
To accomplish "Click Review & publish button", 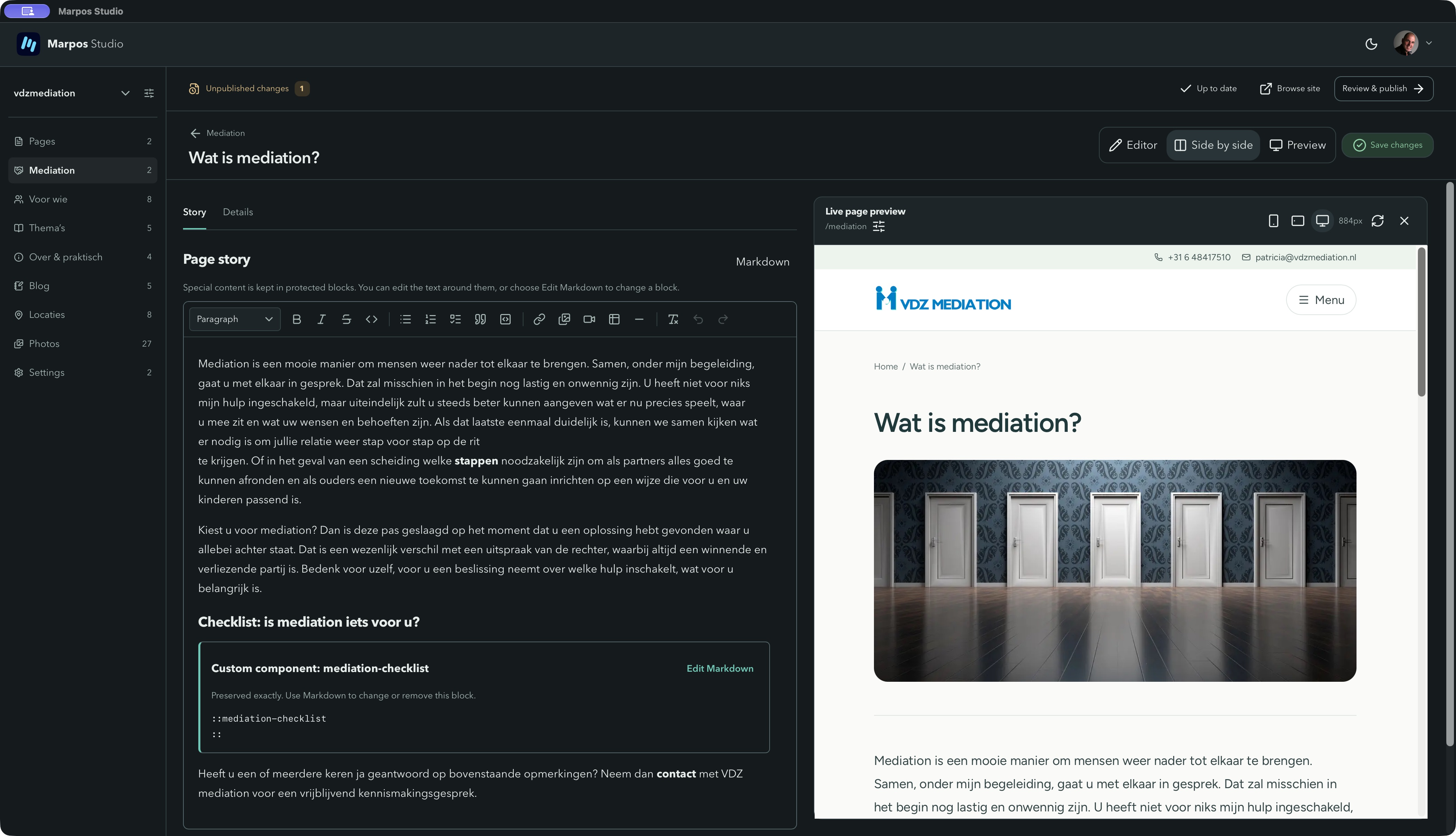I will click(x=1383, y=88).
